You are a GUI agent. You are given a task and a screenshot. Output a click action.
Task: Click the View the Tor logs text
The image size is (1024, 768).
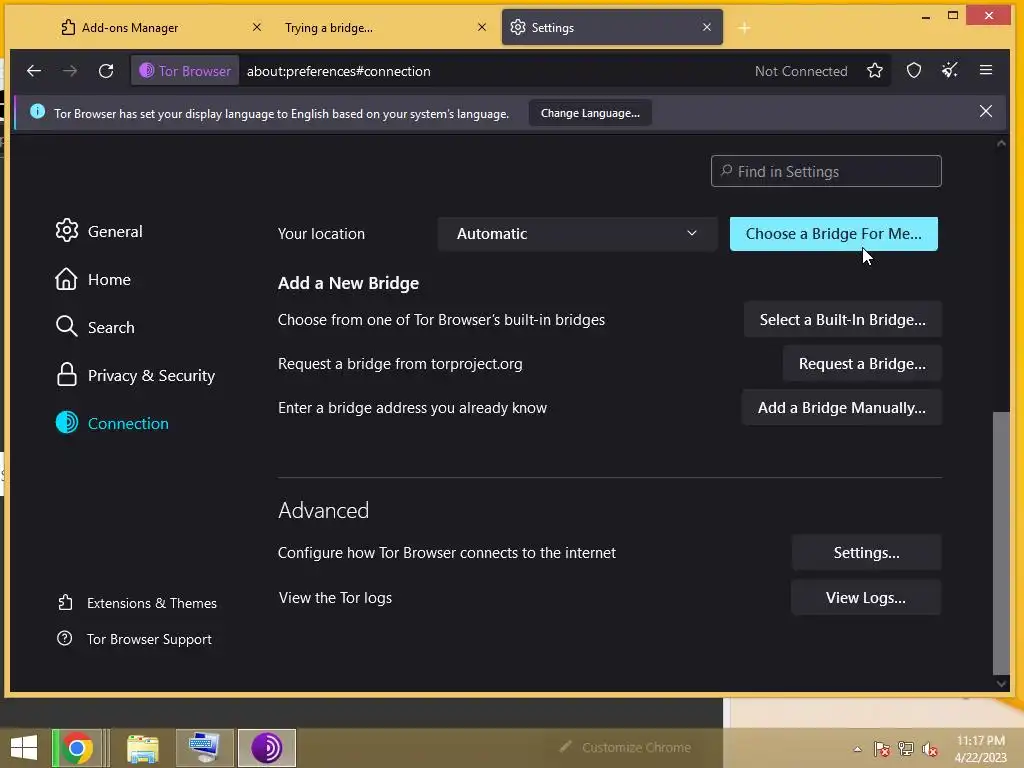pos(335,598)
